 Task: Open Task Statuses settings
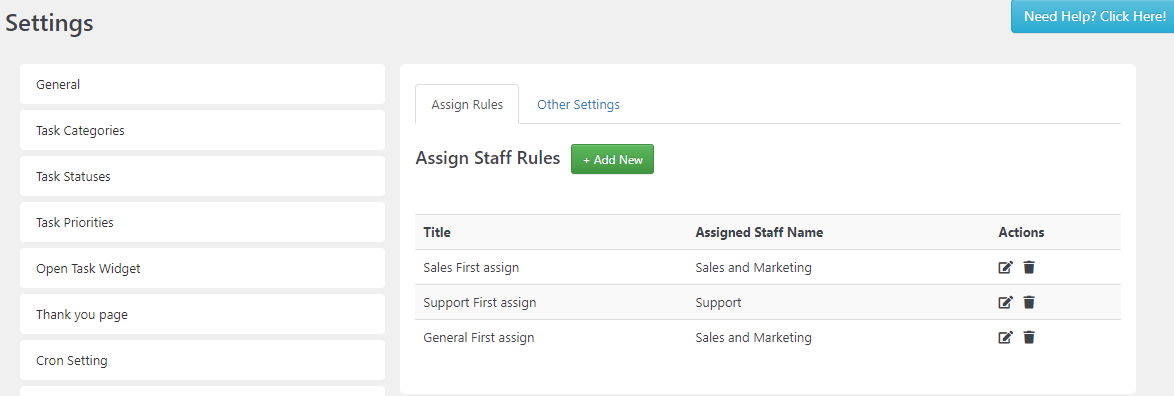tap(202, 177)
